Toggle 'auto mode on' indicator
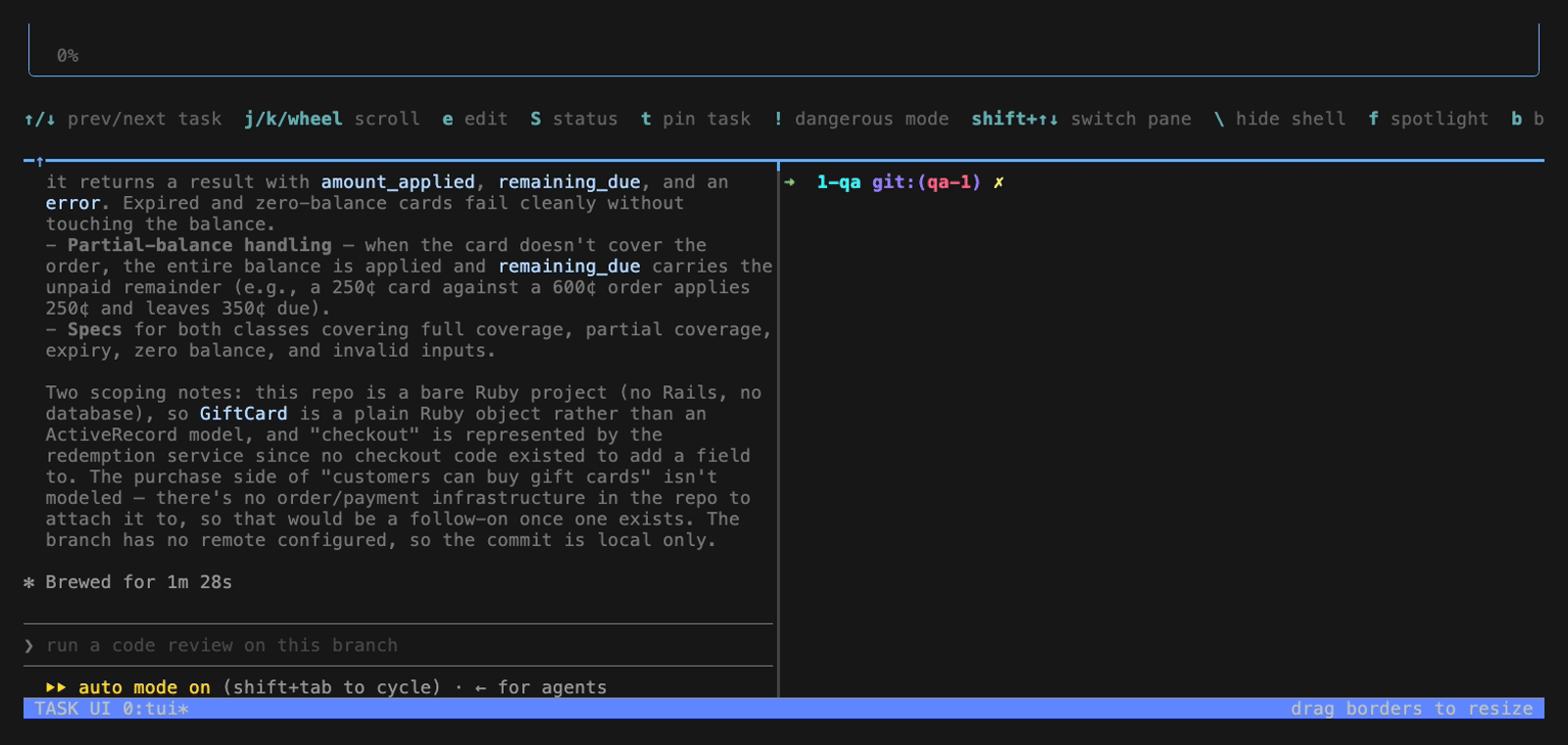This screenshot has height=745, width=1568. coord(144,687)
